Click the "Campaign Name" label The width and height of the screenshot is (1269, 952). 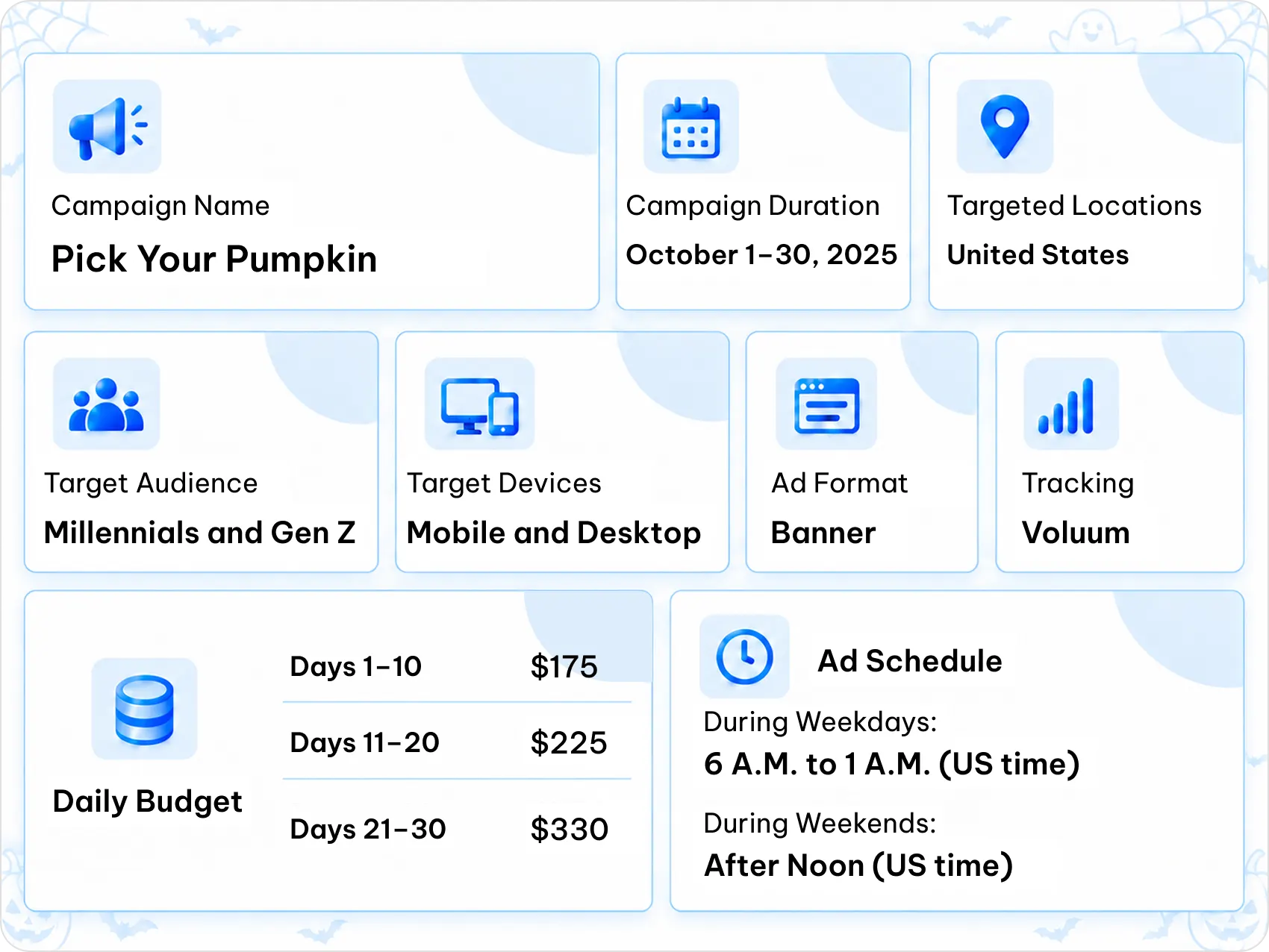160,206
